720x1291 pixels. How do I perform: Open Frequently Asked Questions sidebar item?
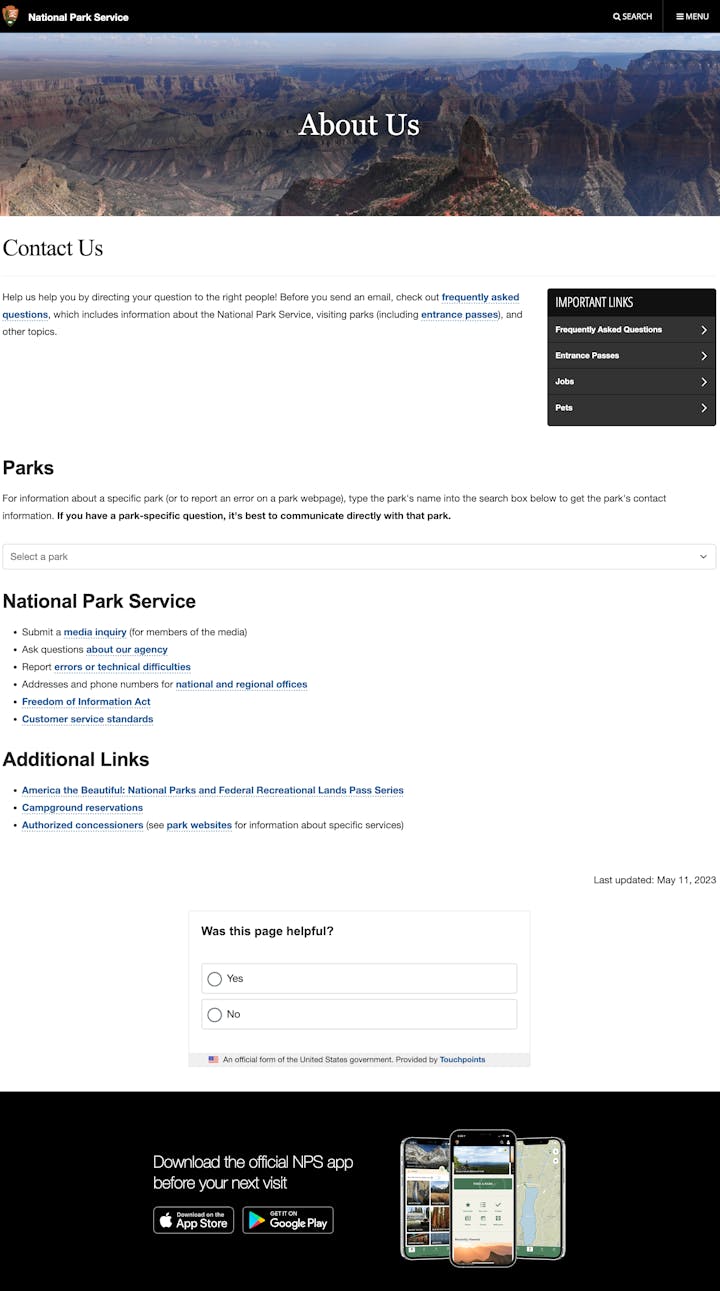608,330
